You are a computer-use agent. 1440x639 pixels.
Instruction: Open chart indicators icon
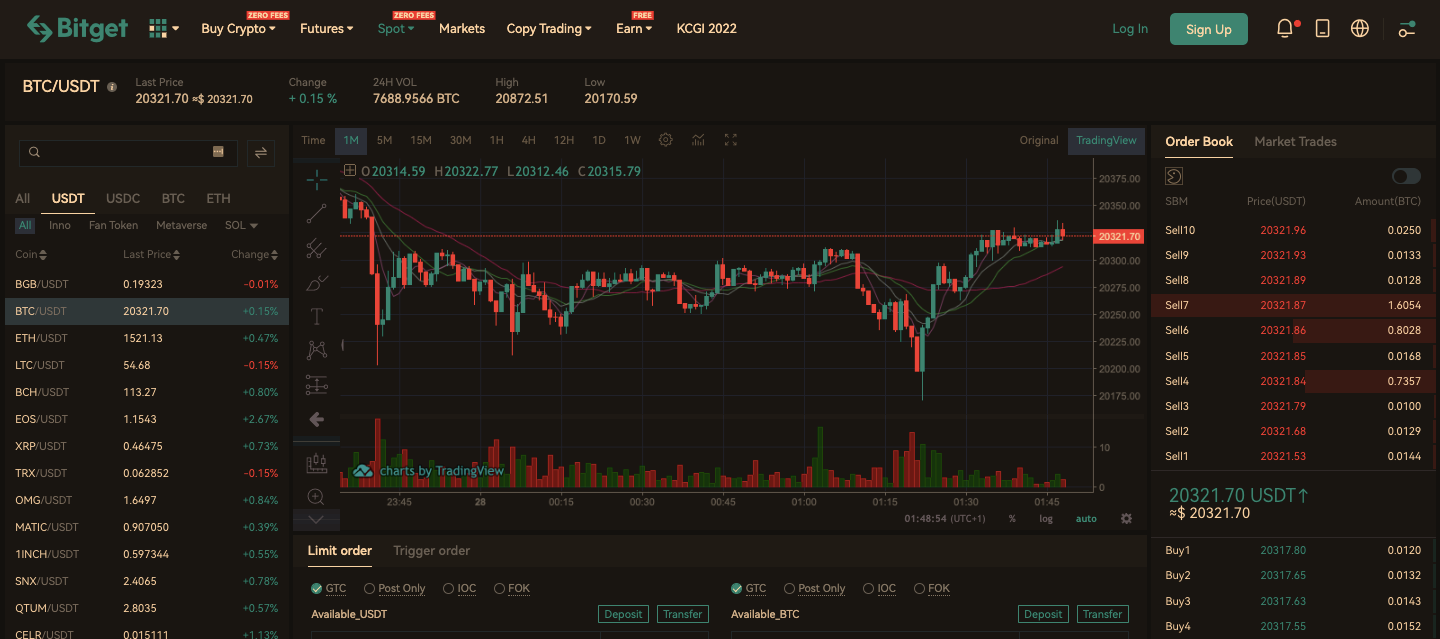(698, 140)
